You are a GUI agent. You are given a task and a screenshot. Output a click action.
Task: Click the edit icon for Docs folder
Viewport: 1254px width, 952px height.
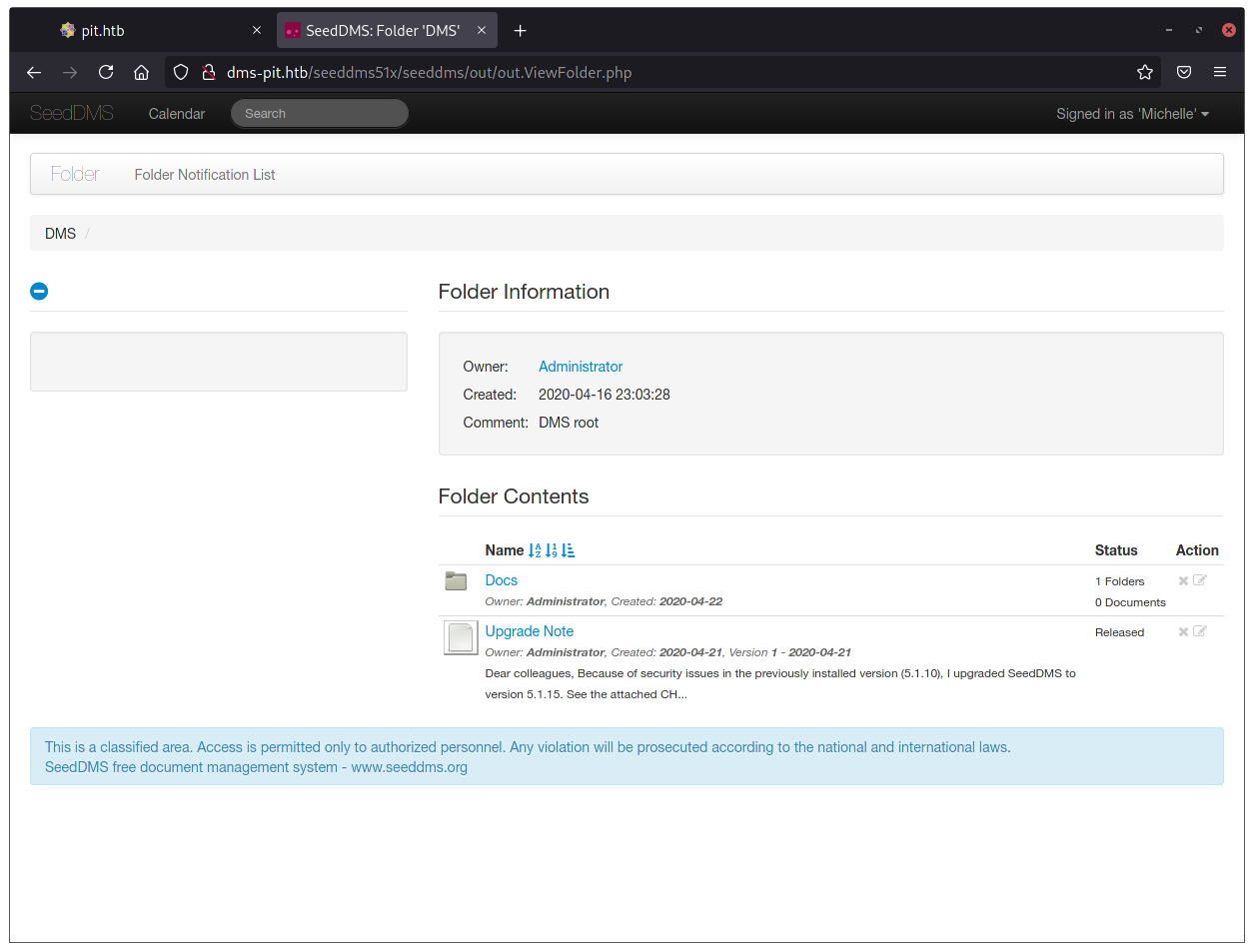tap(1200, 580)
